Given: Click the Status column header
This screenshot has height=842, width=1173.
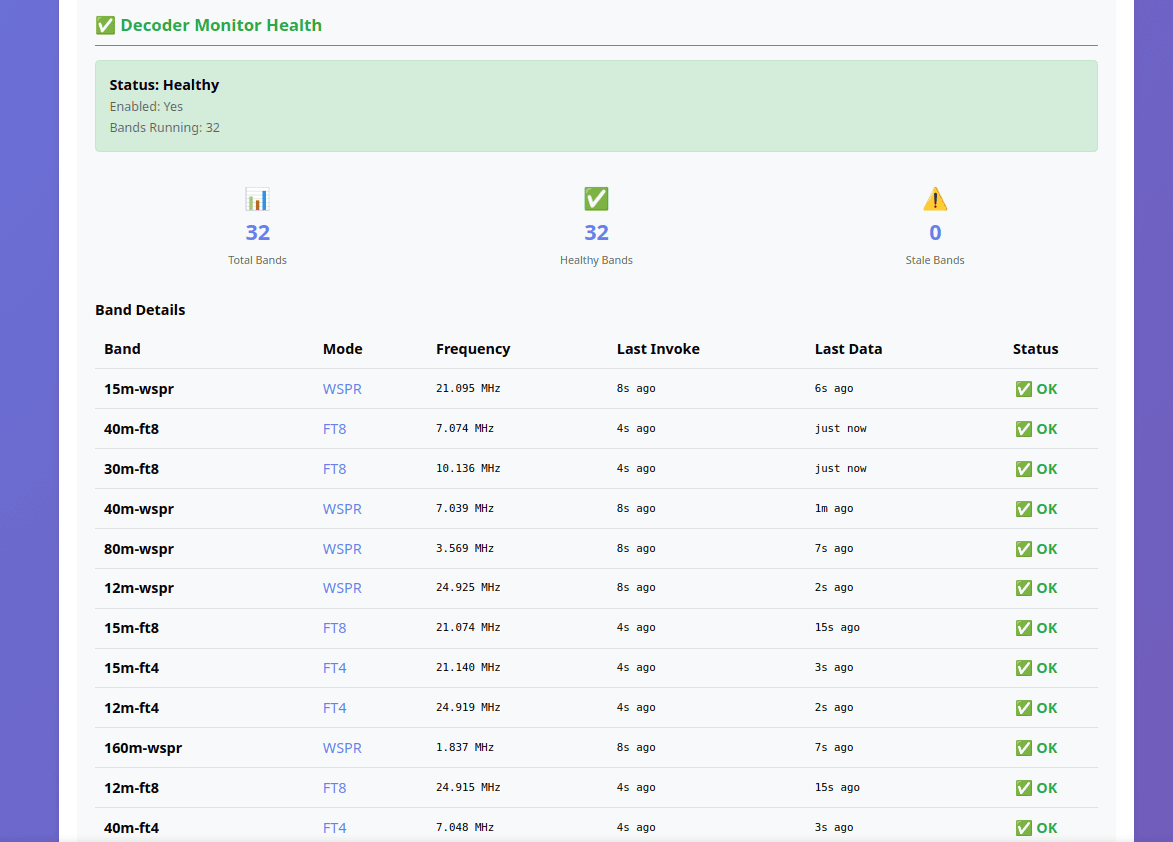Looking at the screenshot, I should click(x=1035, y=348).
